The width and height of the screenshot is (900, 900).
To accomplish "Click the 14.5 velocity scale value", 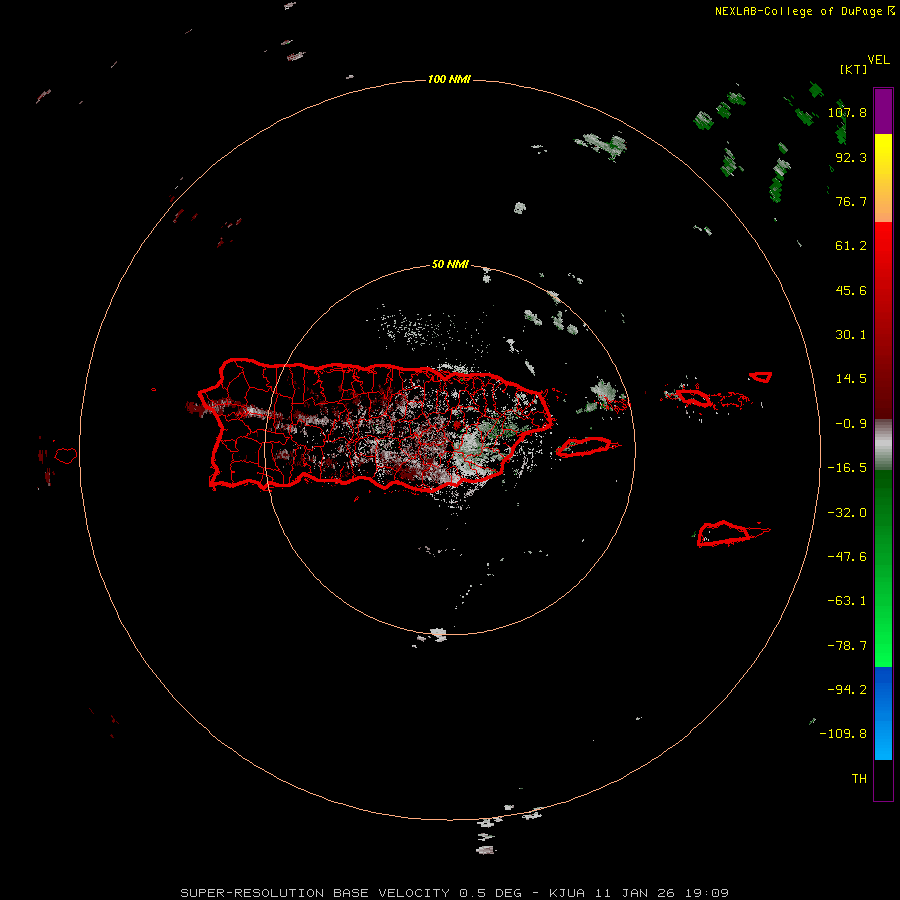I will tap(851, 379).
